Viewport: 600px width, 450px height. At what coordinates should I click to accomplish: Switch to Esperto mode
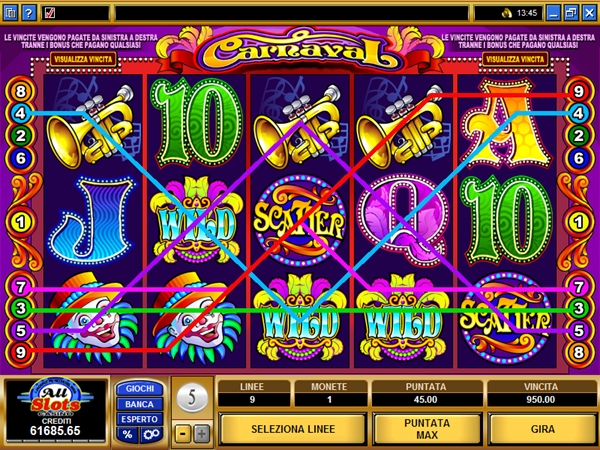(140, 419)
